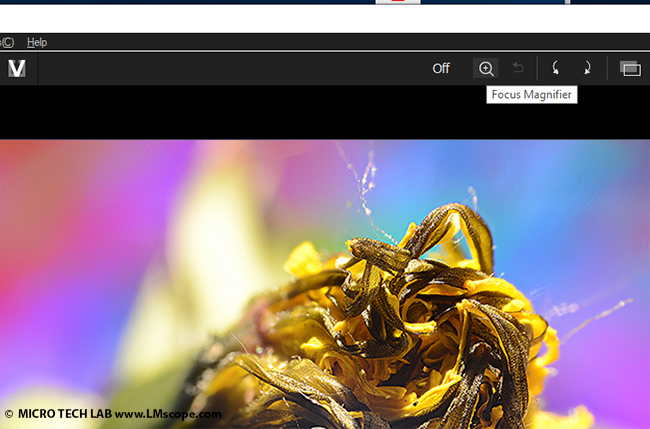The width and height of the screenshot is (650, 429).
Task: Rotate the image clockwise
Action: click(x=587, y=68)
